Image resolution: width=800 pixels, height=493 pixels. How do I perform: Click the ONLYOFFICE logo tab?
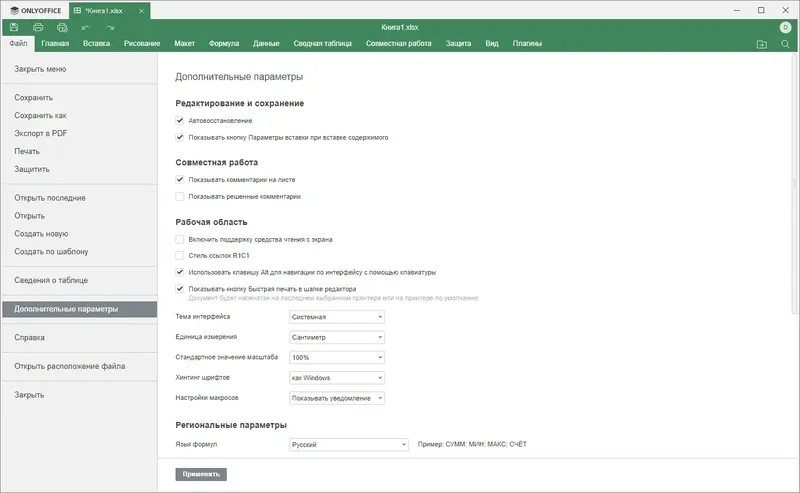tap(35, 10)
